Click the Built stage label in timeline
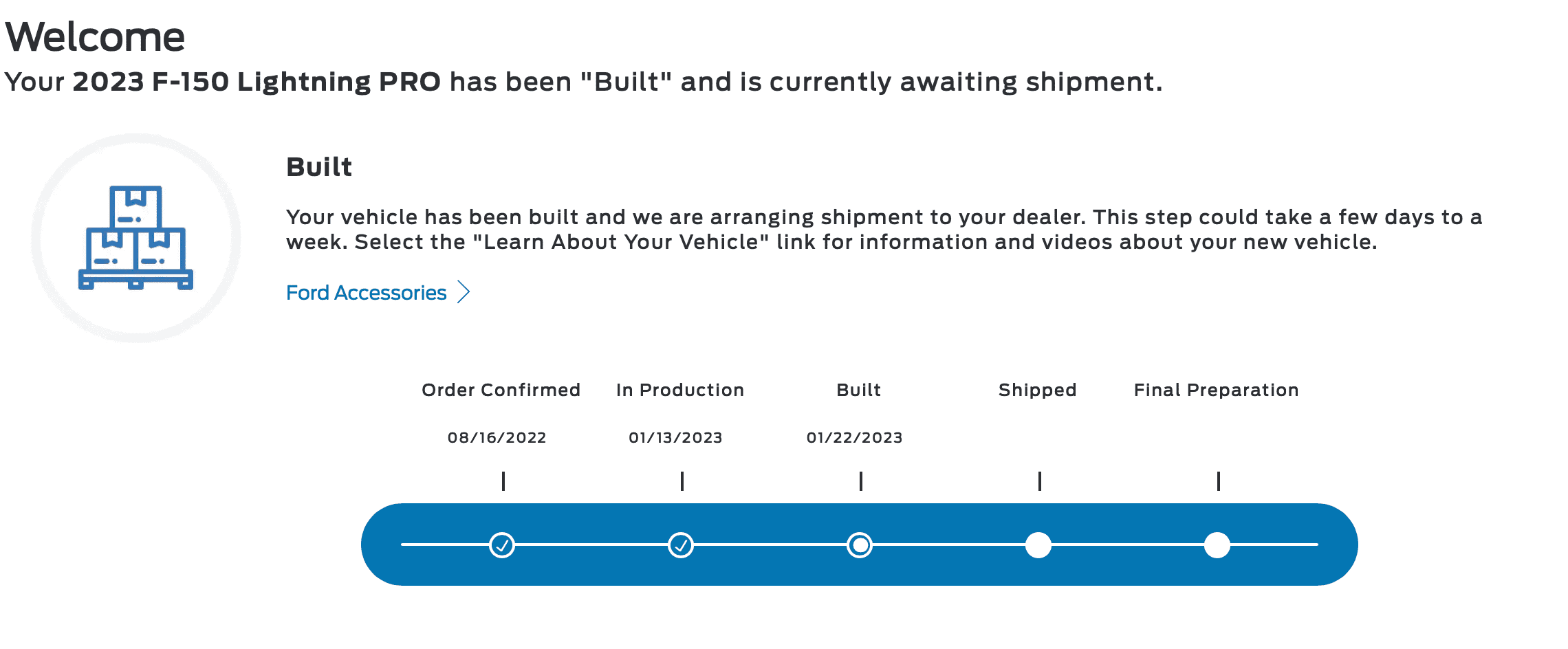This screenshot has height=649, width=1568. 858,390
